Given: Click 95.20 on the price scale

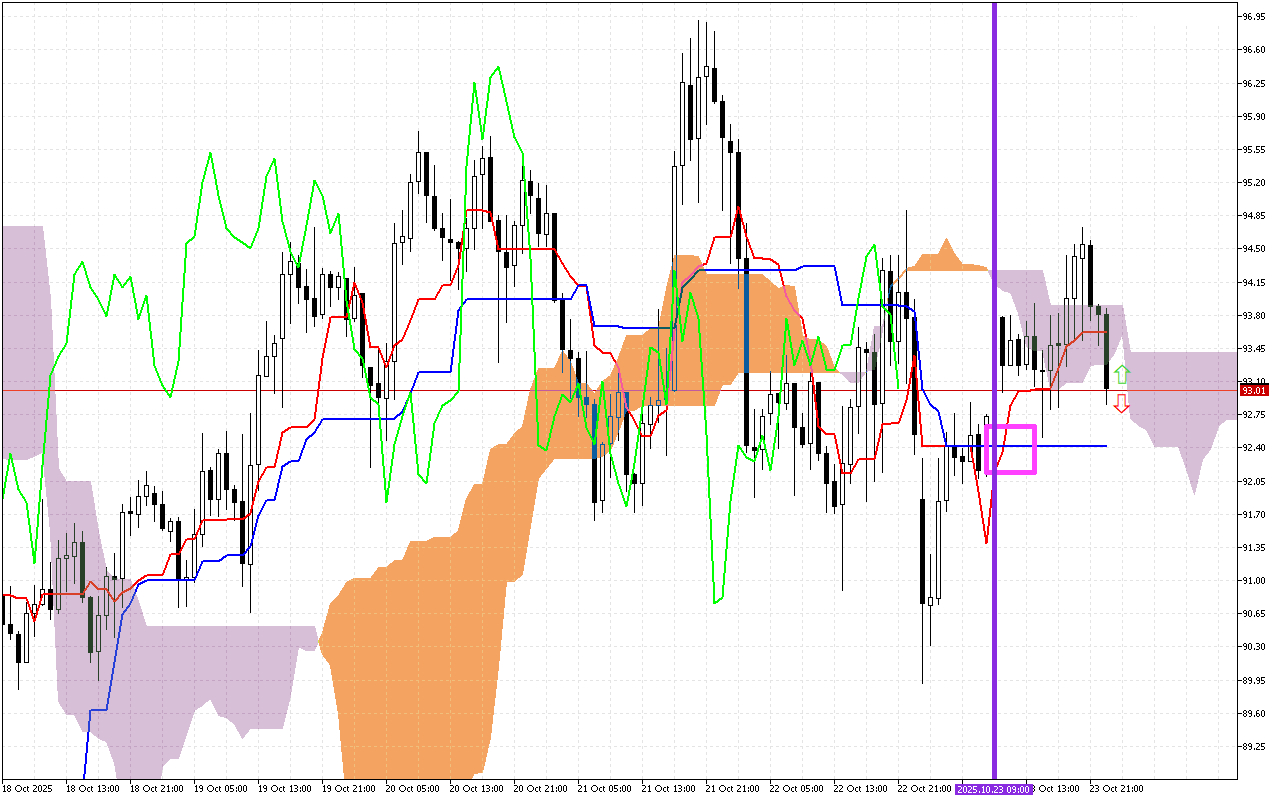Looking at the screenshot, I should (1254, 183).
